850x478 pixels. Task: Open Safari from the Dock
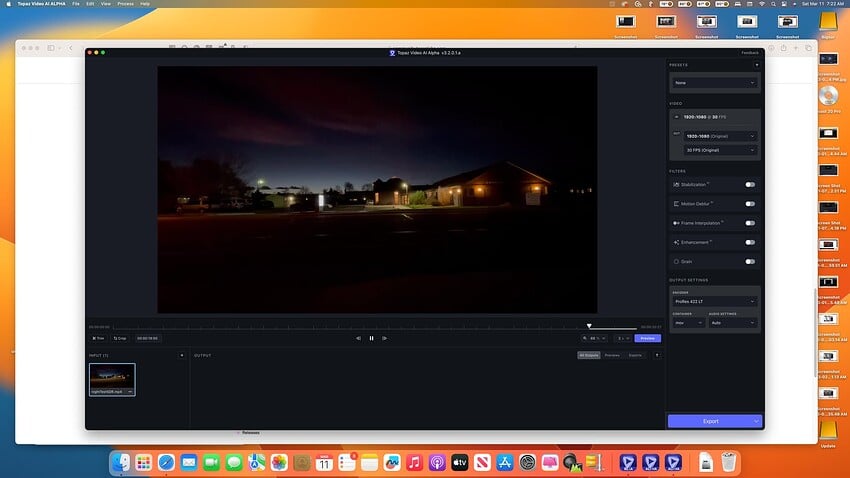coord(166,463)
